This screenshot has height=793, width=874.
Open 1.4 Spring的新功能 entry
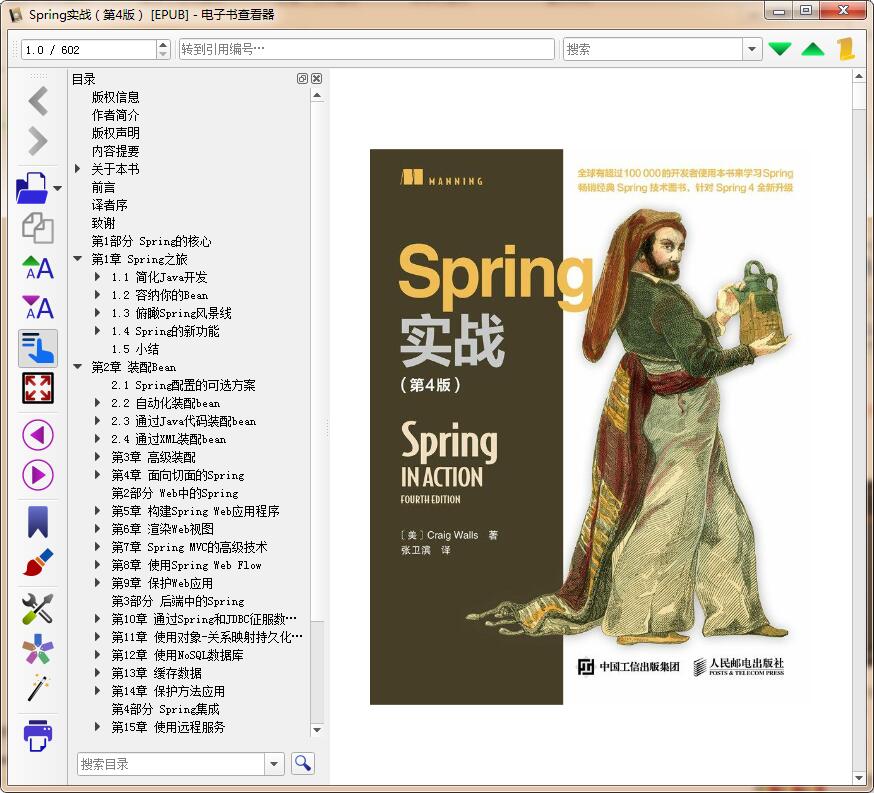pyautogui.click(x=165, y=331)
